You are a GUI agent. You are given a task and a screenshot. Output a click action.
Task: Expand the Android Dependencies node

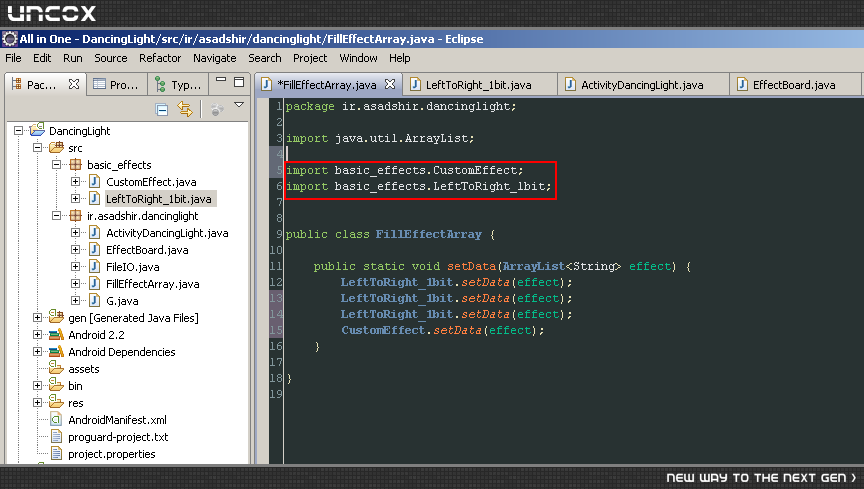click(x=37, y=352)
